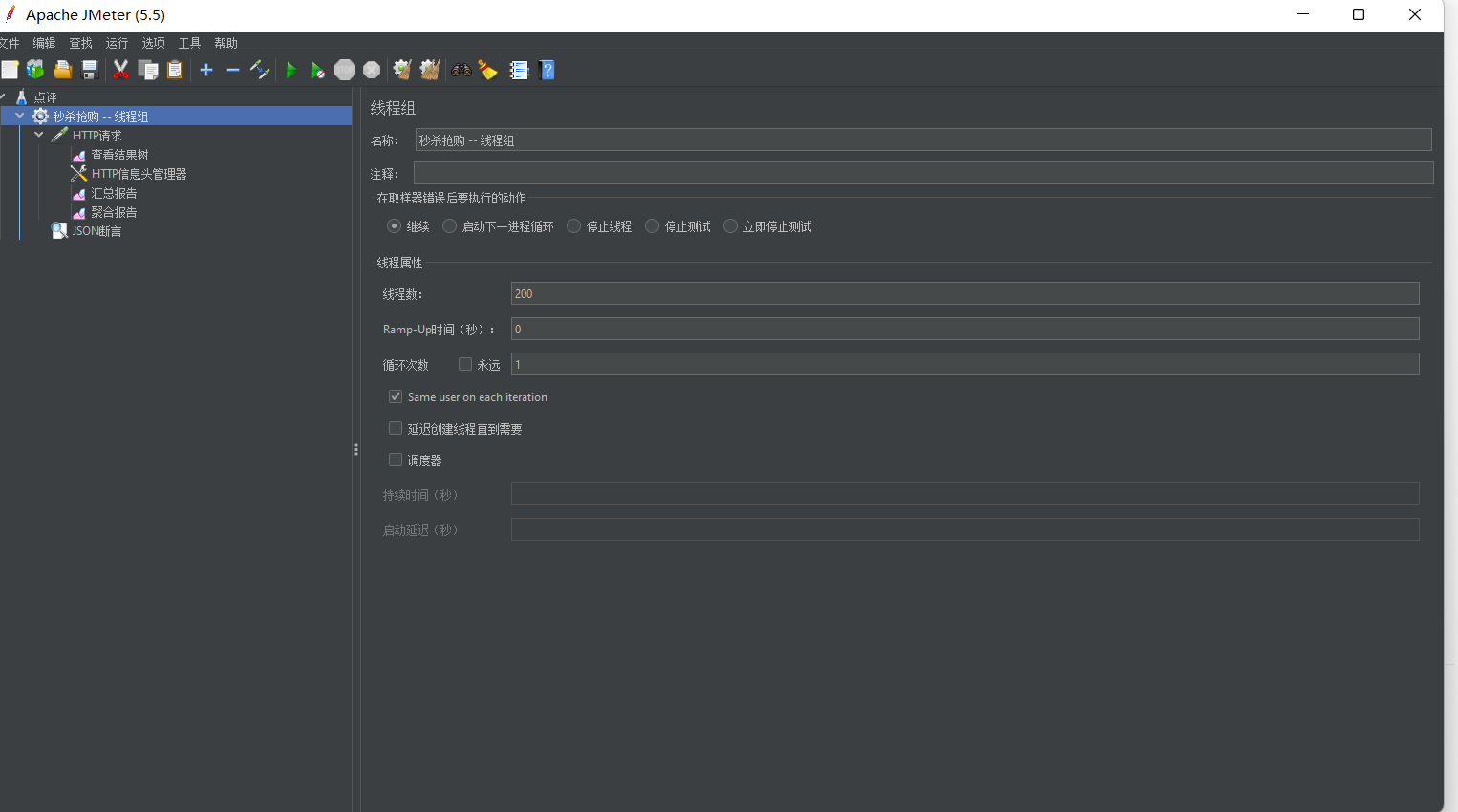Select 查看结果树 in the tree
Image resolution: width=1458 pixels, height=812 pixels.
(x=119, y=155)
